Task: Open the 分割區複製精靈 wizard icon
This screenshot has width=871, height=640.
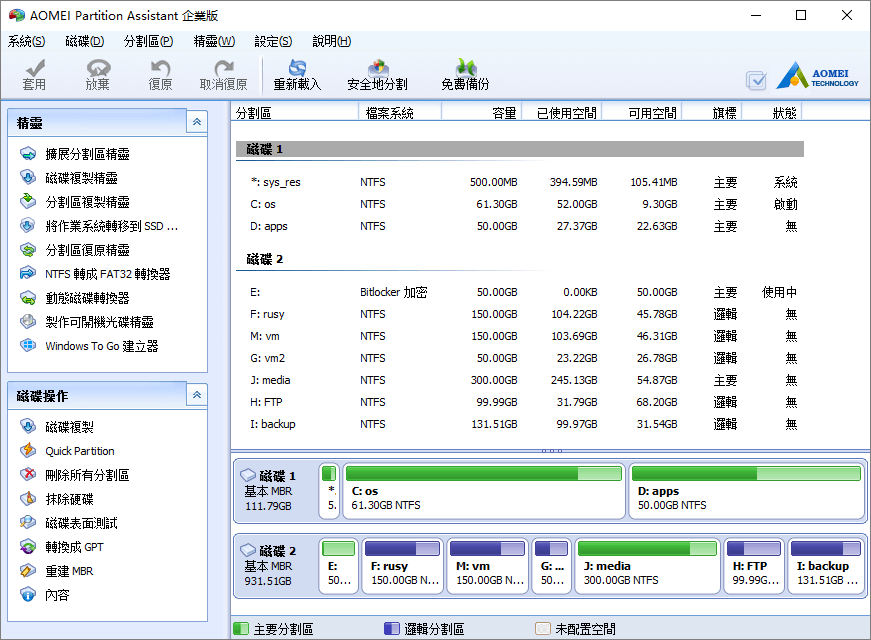Action: pyautogui.click(x=28, y=201)
